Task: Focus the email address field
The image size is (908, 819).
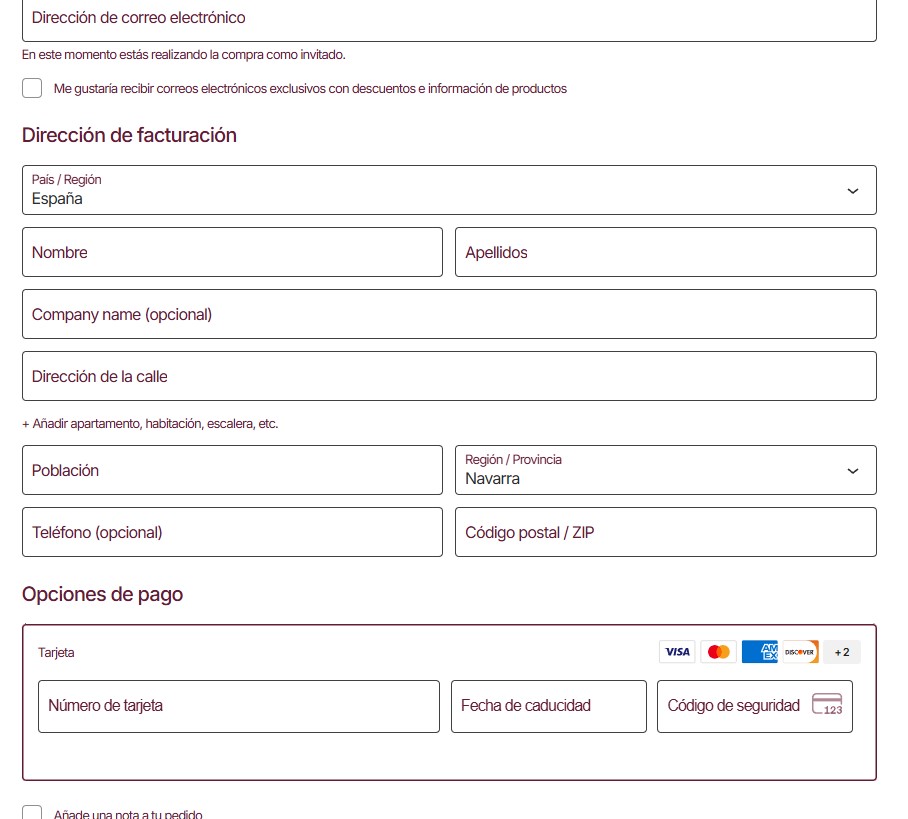Action: 449,18
